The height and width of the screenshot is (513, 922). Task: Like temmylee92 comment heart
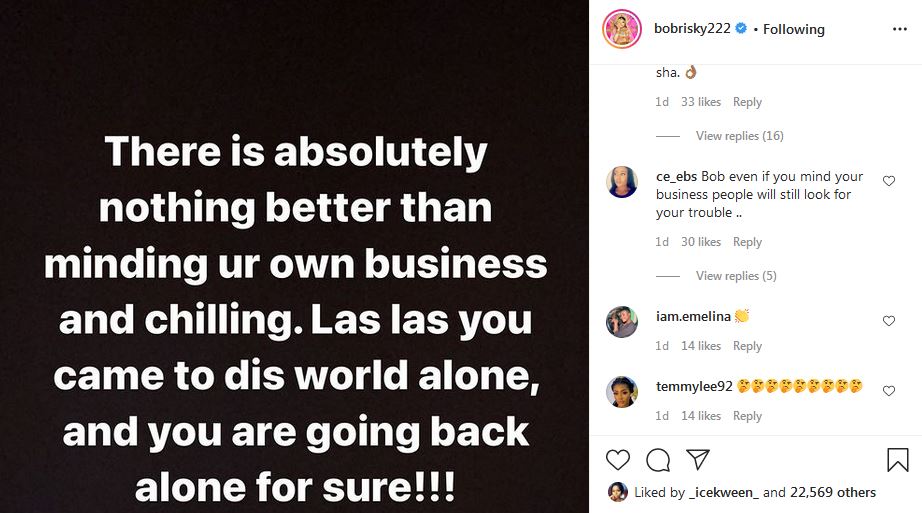889,391
